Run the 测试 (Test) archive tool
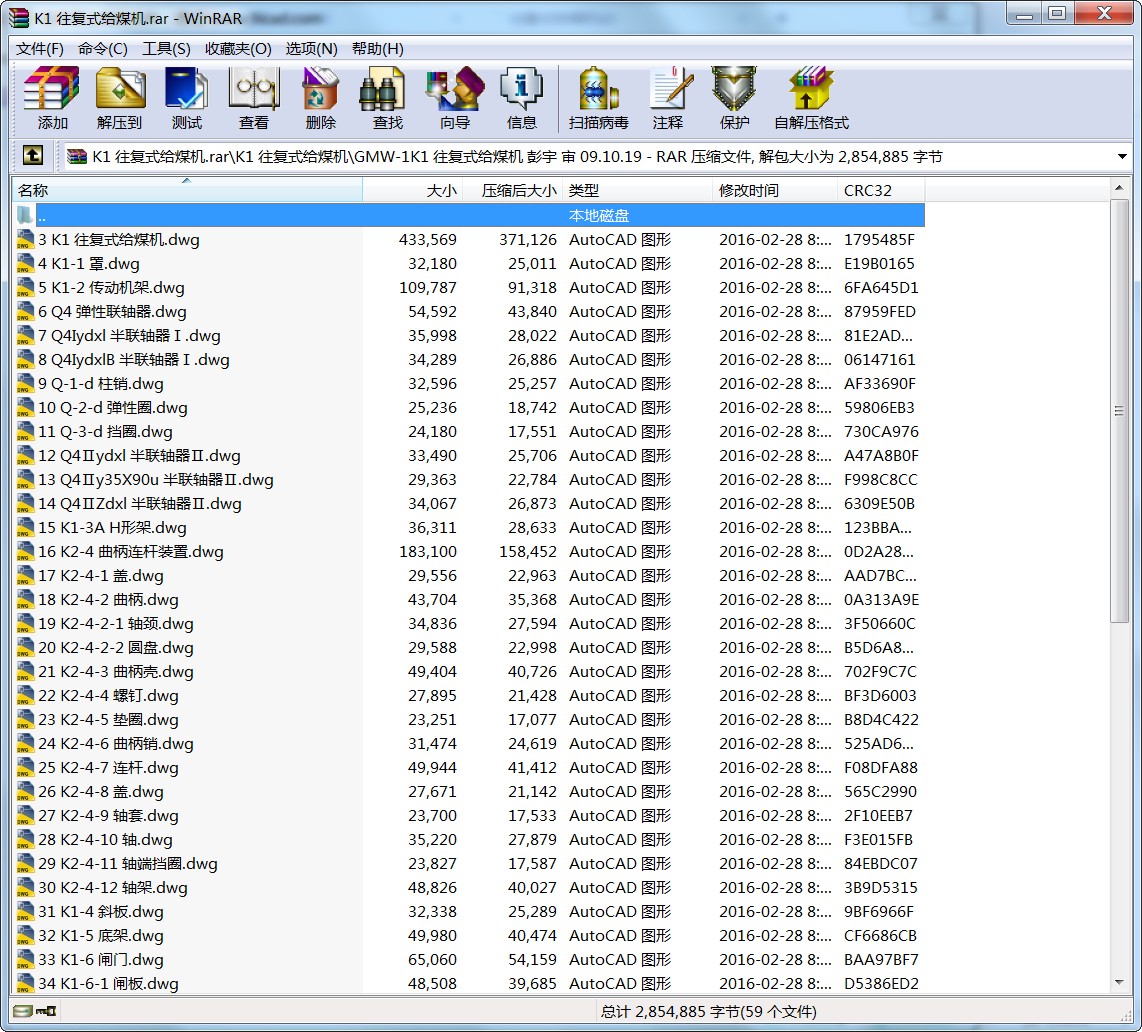1142x1032 pixels. (x=186, y=99)
